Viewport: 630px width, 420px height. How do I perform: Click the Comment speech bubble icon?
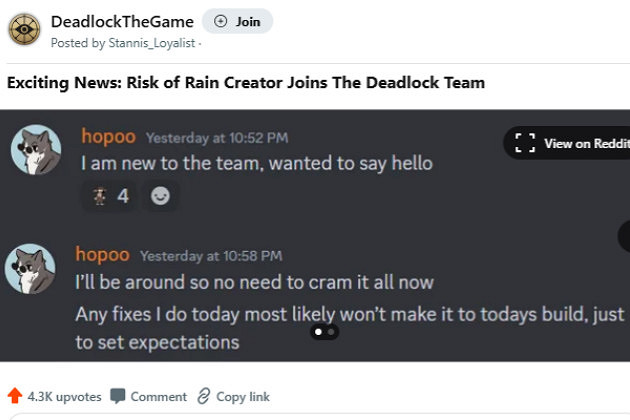(118, 396)
